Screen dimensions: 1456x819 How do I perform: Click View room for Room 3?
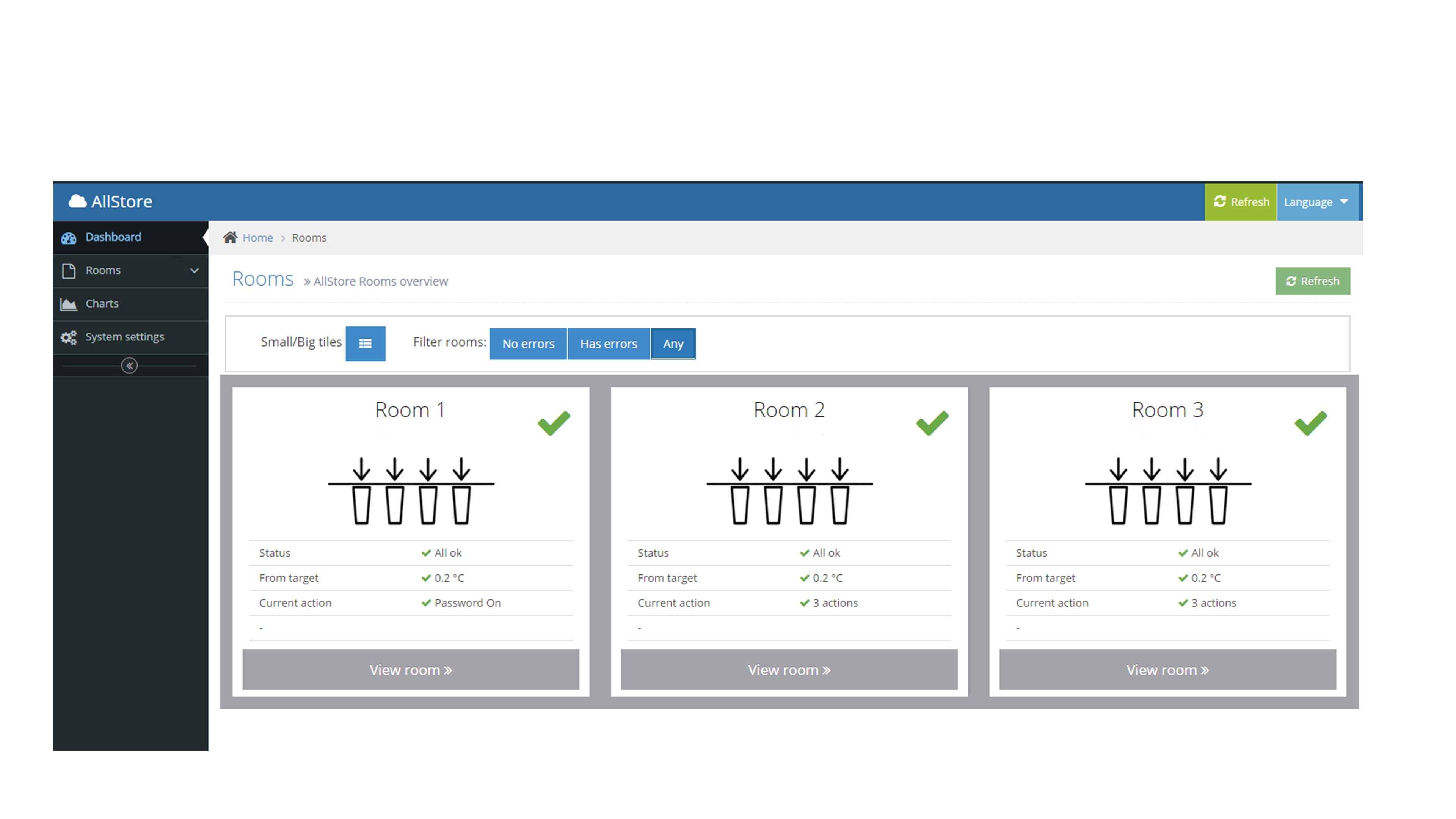coord(1167,670)
